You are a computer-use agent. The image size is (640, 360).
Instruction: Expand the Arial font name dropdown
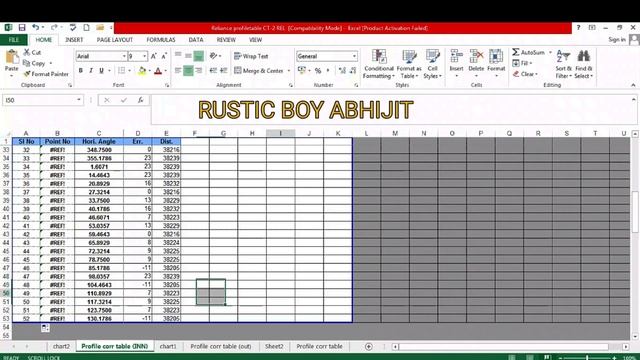124,56
